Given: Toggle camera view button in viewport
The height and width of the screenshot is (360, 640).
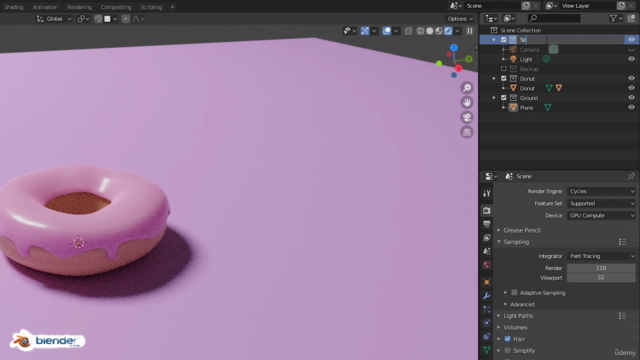Looking at the screenshot, I should 467,118.
